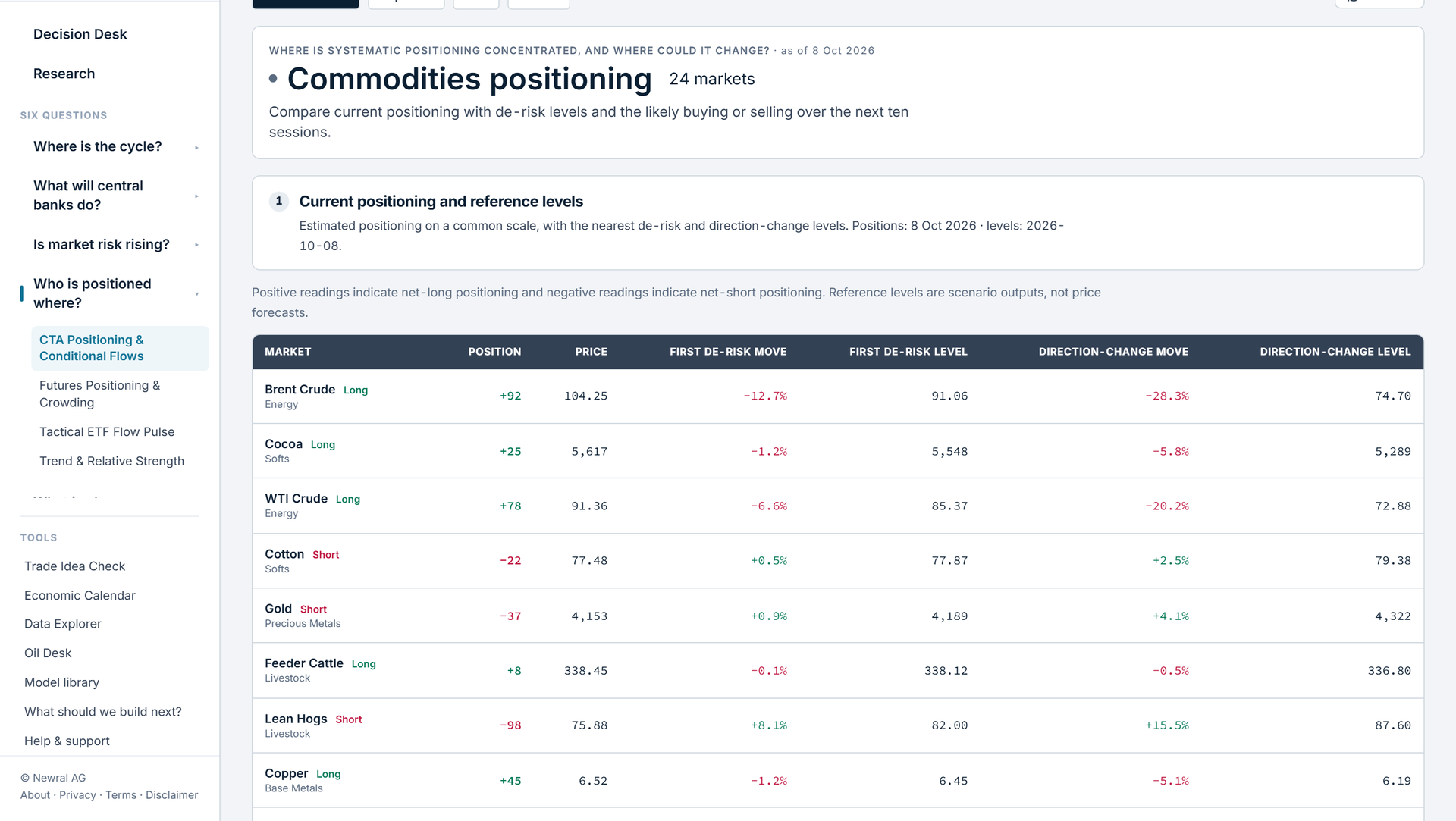This screenshot has height=821, width=1456.
Task: Click step number 1 badge
Action: pos(279,201)
